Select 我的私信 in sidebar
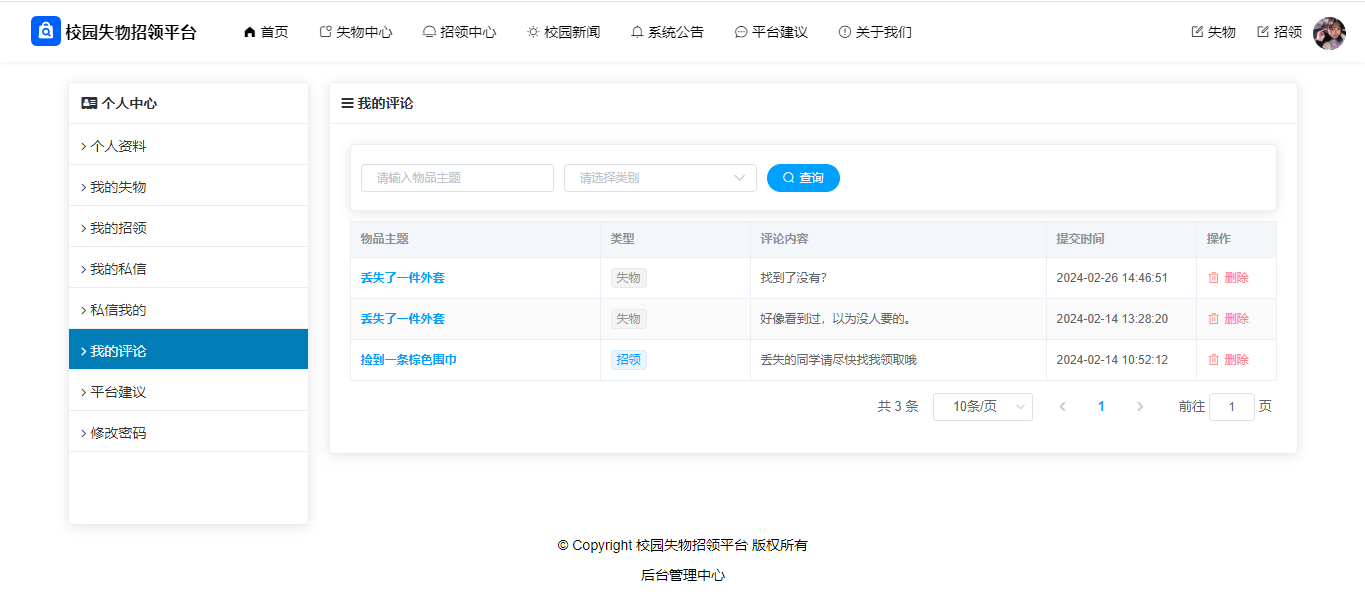Image resolution: width=1365 pixels, height=607 pixels. pyautogui.click(x=188, y=269)
